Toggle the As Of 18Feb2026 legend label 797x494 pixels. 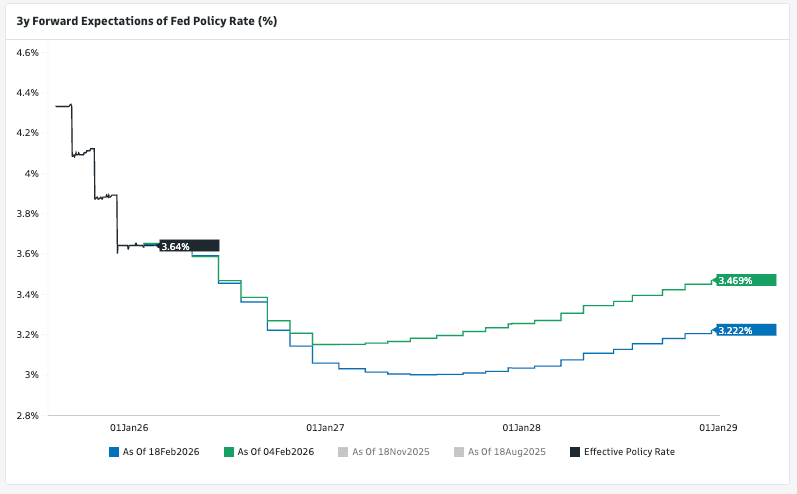click(x=160, y=452)
